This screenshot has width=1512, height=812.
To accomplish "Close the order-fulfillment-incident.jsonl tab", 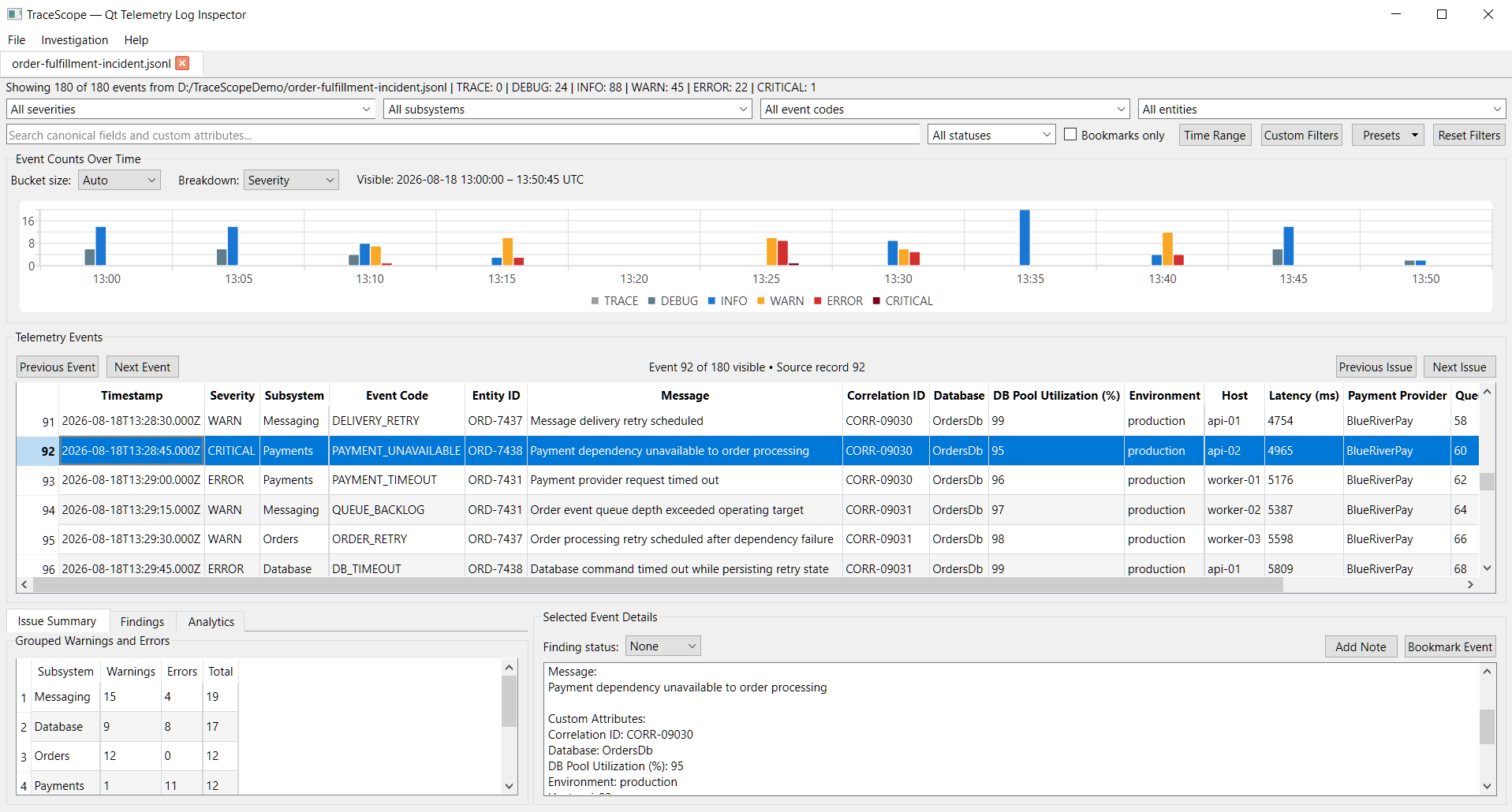I will pyautogui.click(x=182, y=63).
